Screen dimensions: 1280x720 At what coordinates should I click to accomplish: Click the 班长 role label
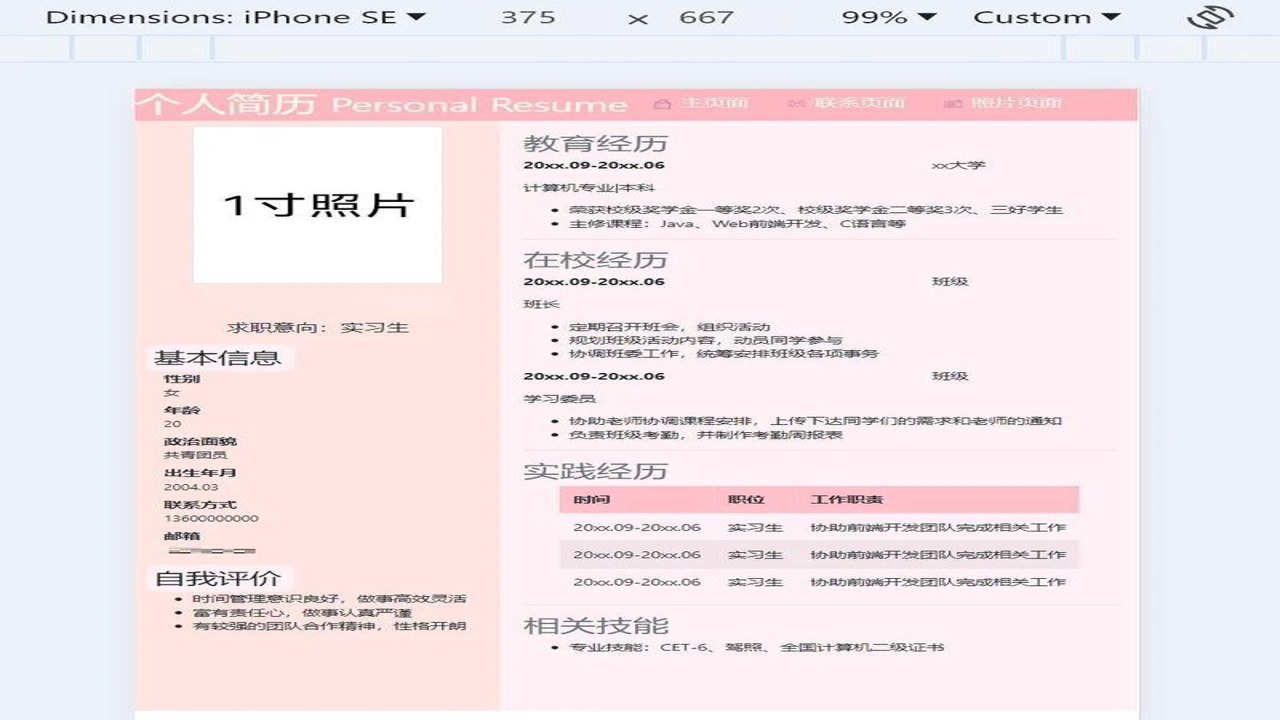(x=541, y=304)
